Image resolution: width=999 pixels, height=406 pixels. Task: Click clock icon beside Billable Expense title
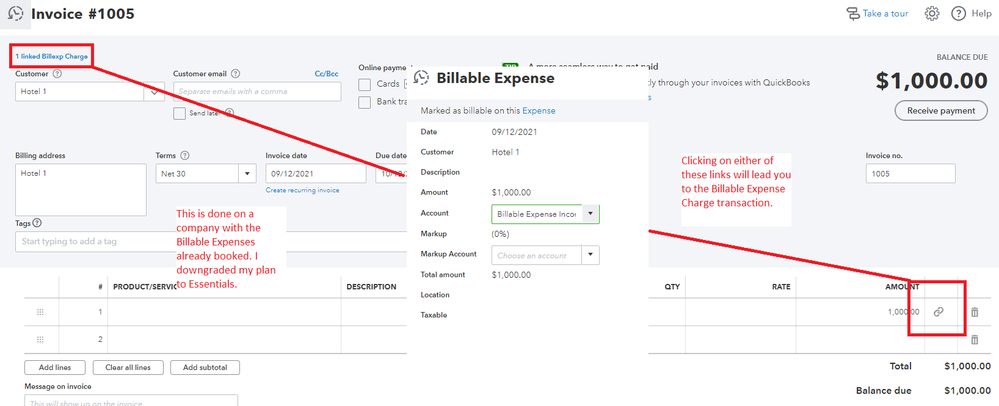pyautogui.click(x=422, y=78)
